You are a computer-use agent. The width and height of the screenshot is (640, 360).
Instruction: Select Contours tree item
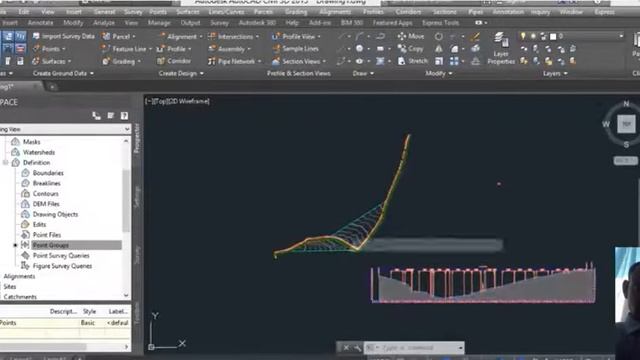click(x=45, y=194)
